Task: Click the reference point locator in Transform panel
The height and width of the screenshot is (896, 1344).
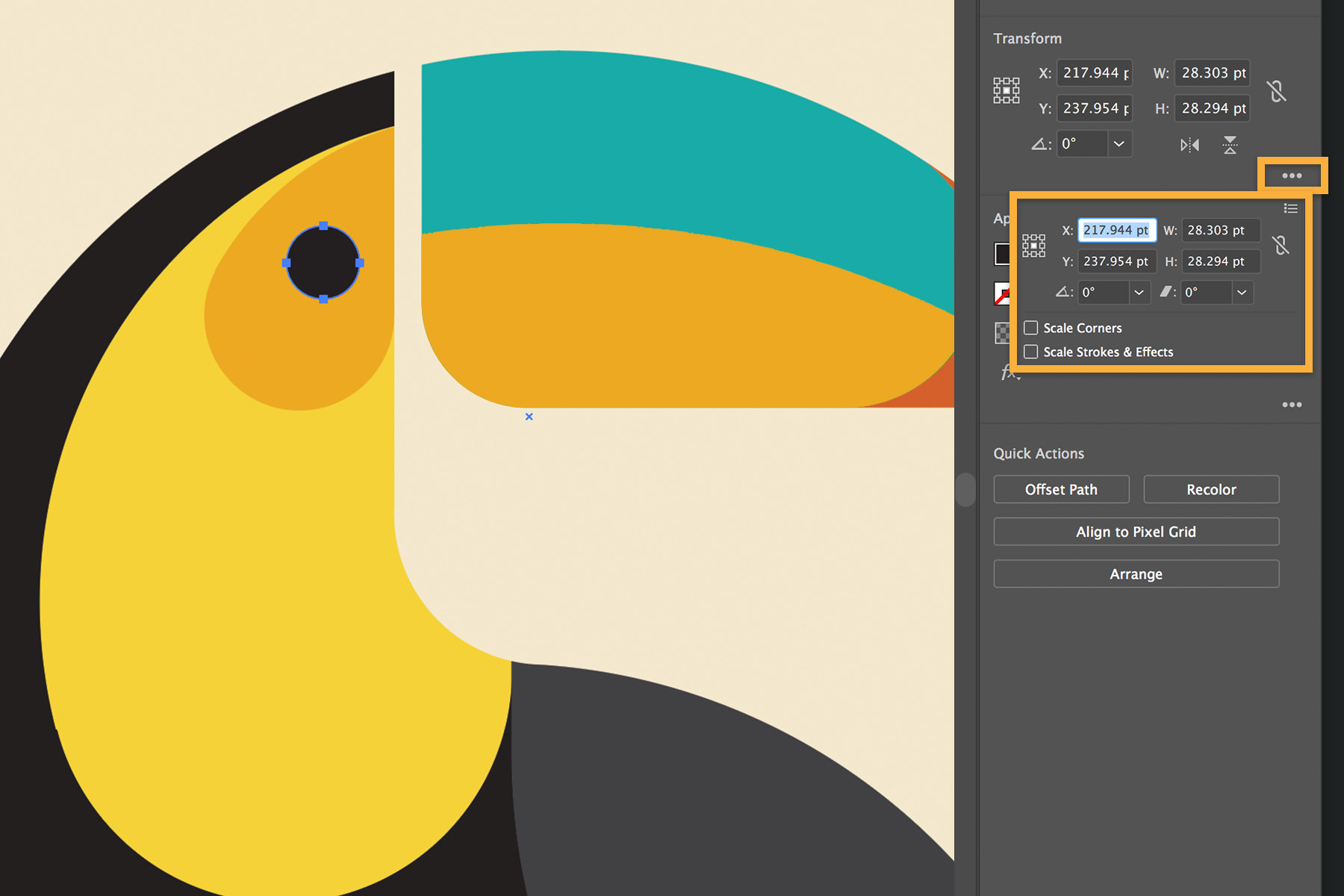Action: point(1007,90)
